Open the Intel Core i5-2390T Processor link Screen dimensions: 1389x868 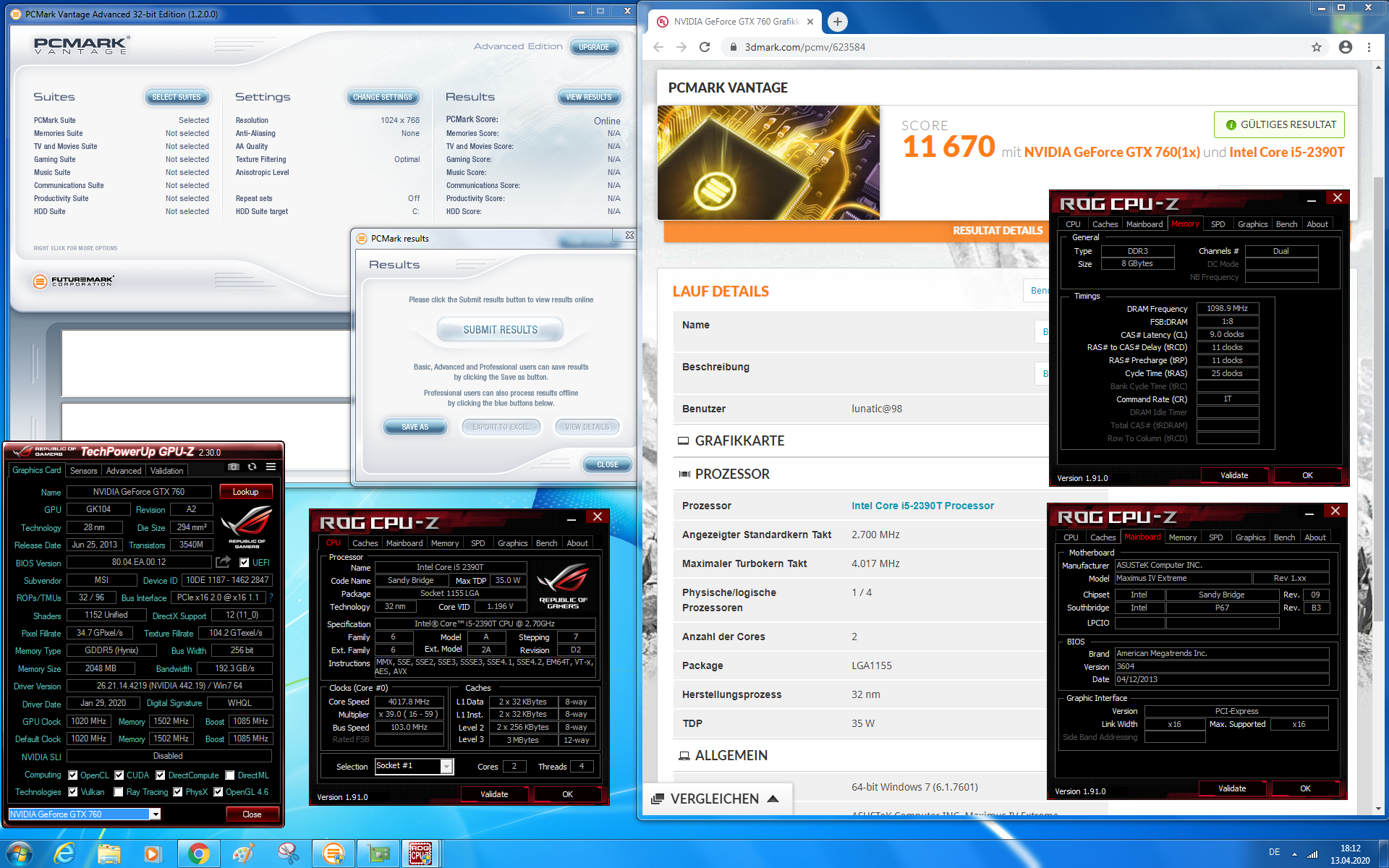[x=922, y=506]
